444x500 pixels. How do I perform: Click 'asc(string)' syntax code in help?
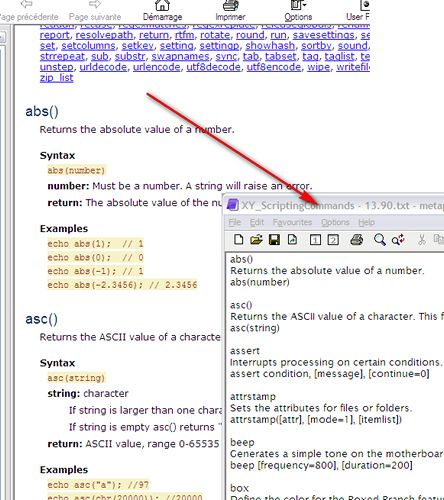click(x=76, y=378)
